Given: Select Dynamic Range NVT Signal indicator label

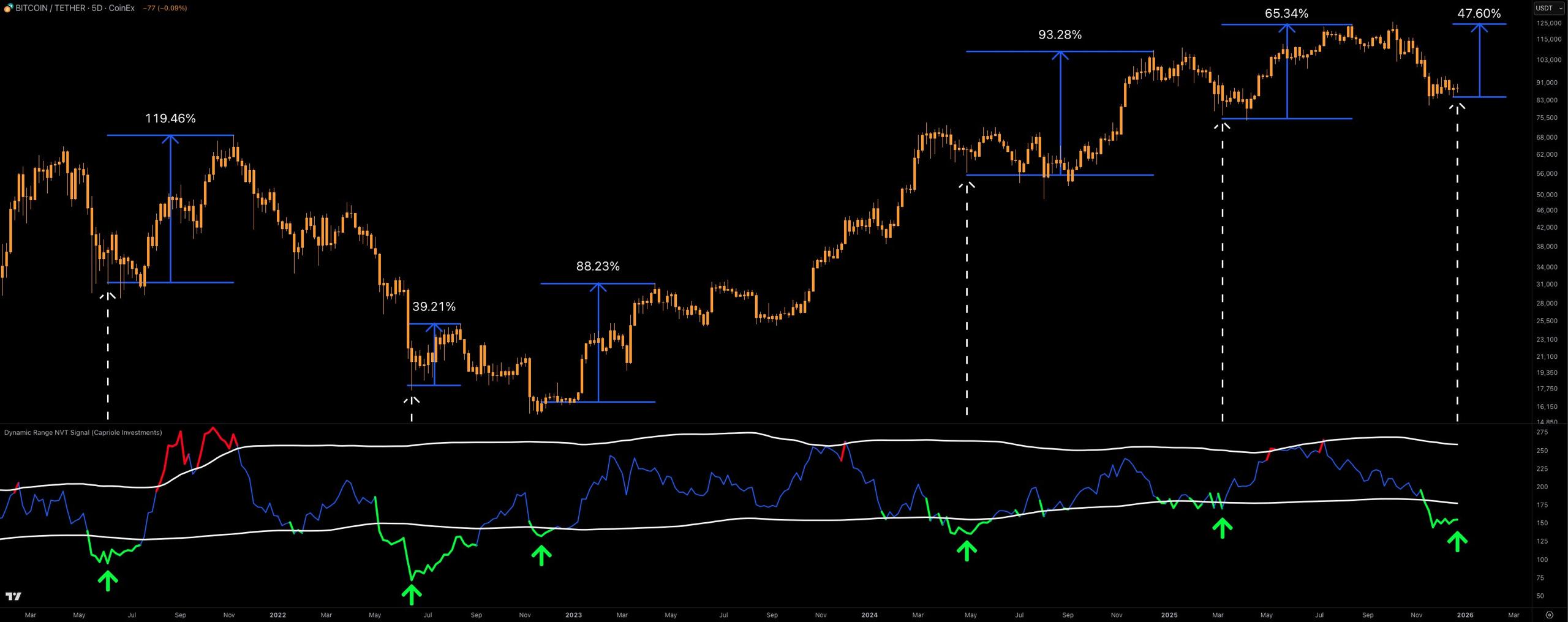Looking at the screenshot, I should (x=83, y=432).
